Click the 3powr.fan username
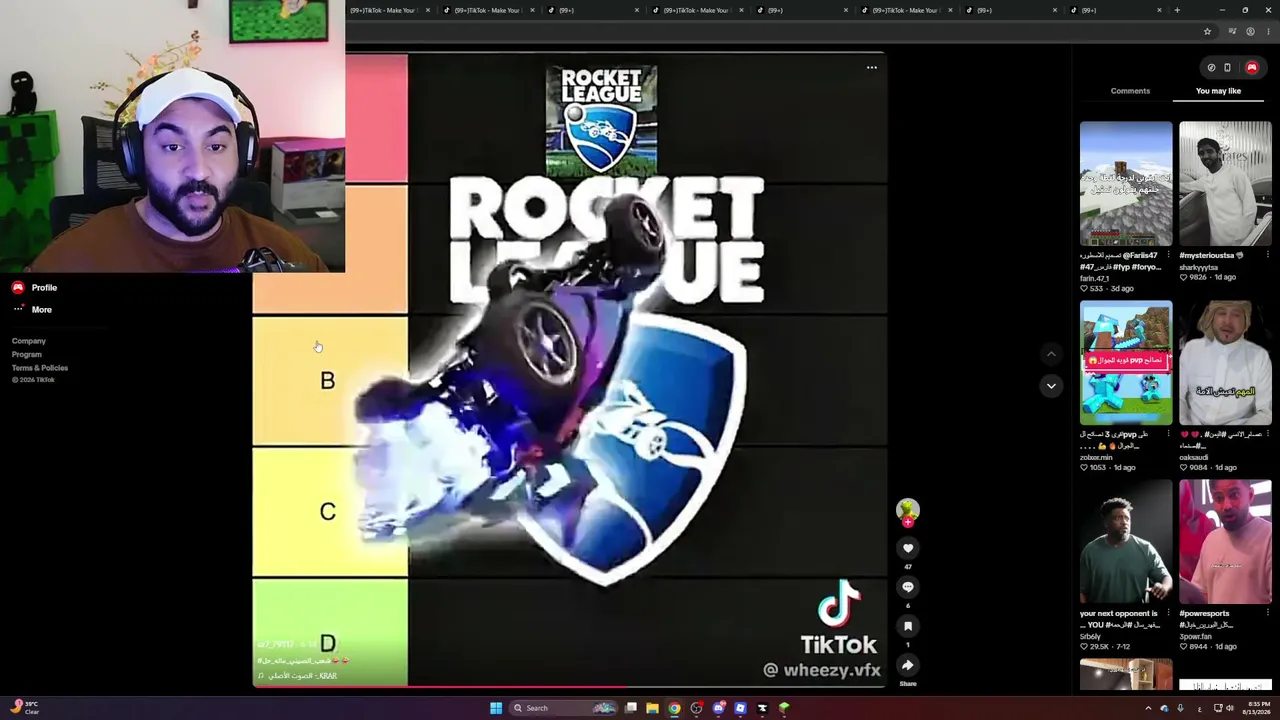Image resolution: width=1280 pixels, height=720 pixels. [1196, 635]
